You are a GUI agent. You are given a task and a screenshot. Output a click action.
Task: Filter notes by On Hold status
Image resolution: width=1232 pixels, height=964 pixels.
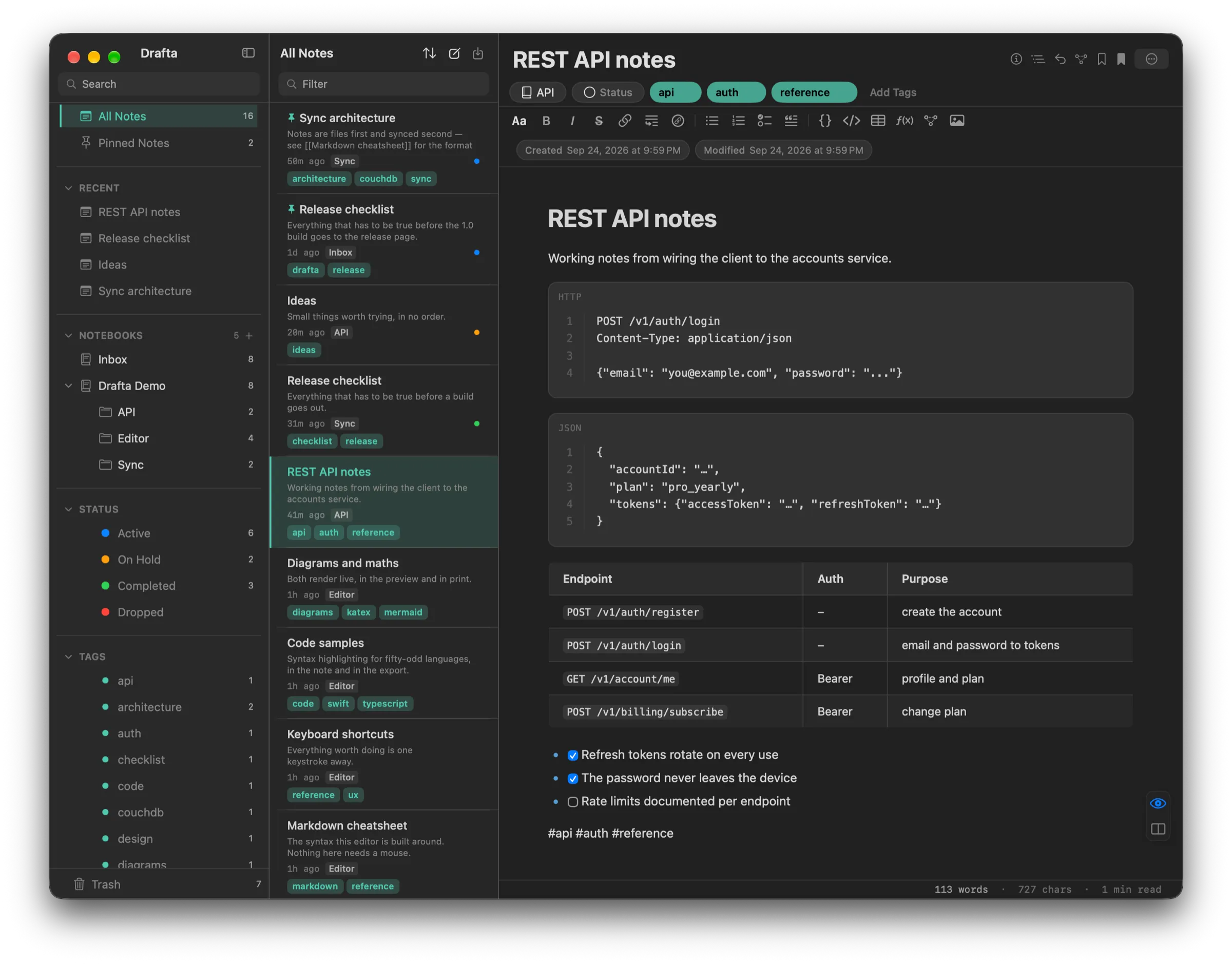(x=160, y=560)
